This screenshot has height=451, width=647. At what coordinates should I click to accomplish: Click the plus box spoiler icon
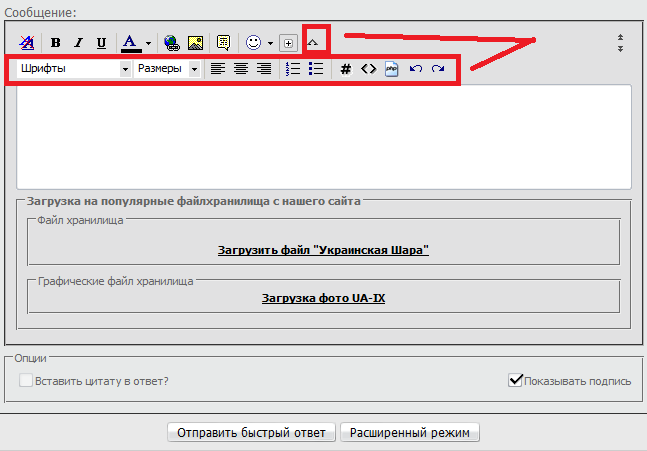click(288, 43)
